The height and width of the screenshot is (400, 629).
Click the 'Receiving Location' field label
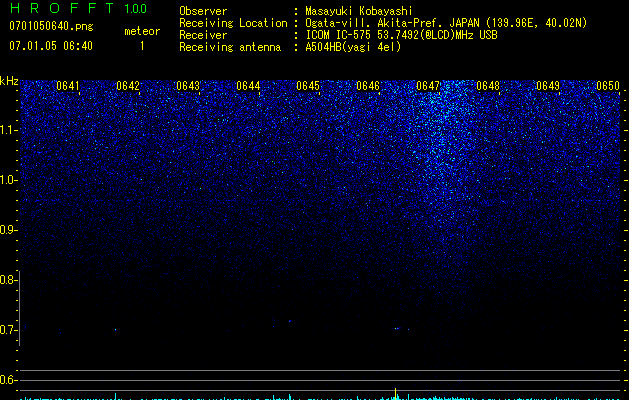pos(233,23)
